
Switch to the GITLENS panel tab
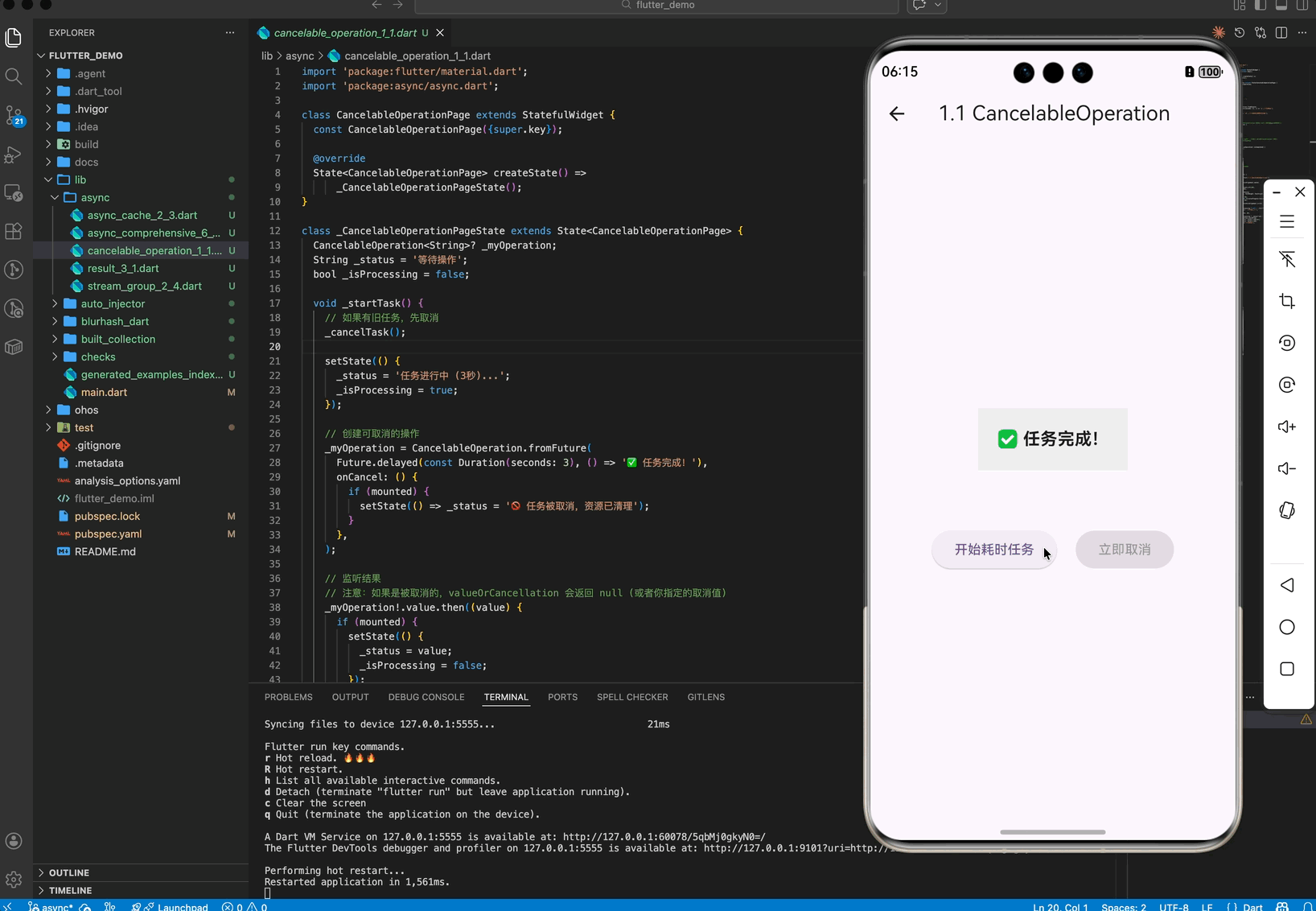[x=705, y=697]
